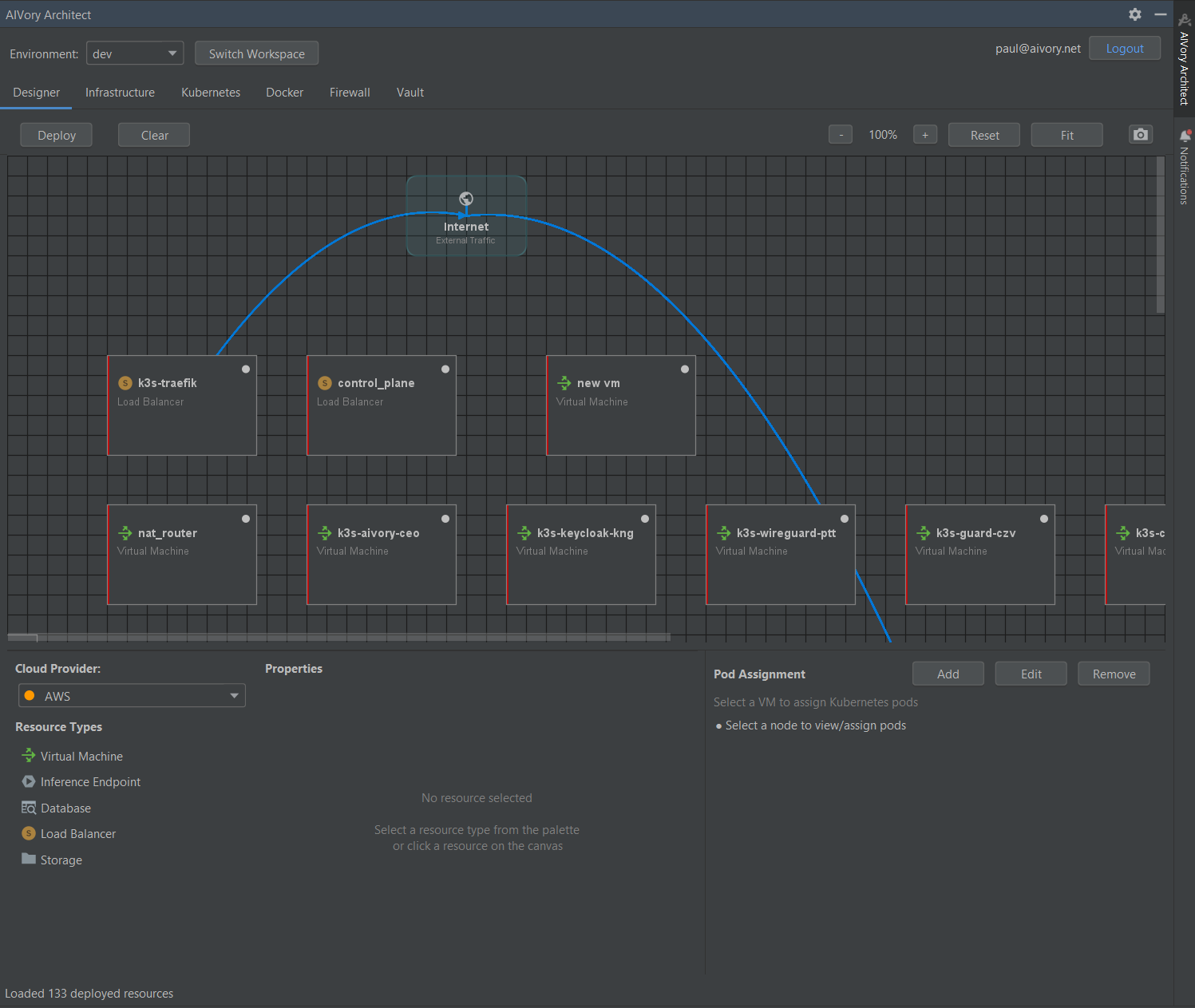Expand the Cloud Provider AWS dropdown
This screenshot has height=1008, width=1195.
click(132, 696)
